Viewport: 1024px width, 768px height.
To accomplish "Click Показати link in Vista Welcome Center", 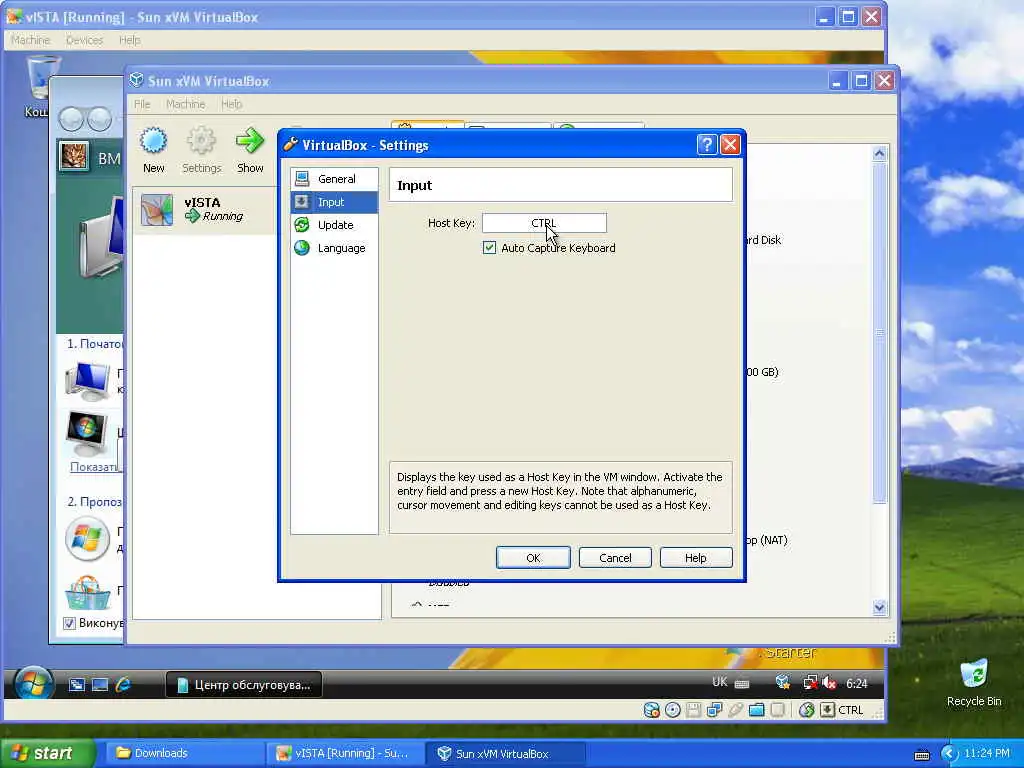I will click(97, 467).
